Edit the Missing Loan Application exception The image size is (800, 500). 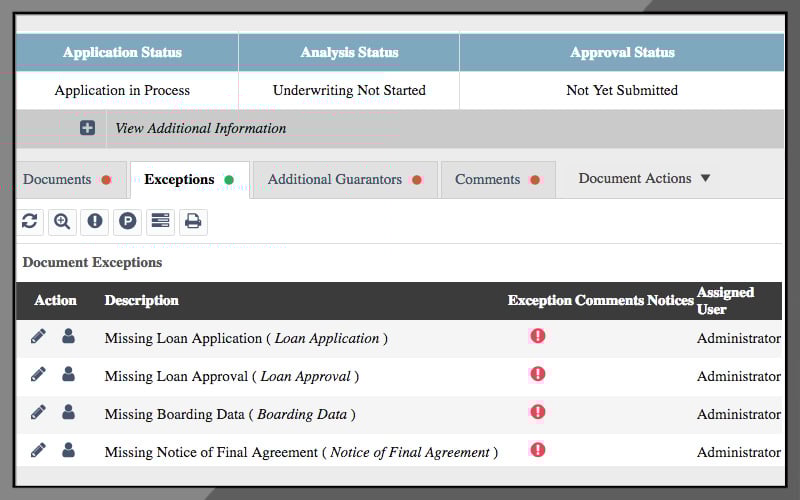(38, 337)
